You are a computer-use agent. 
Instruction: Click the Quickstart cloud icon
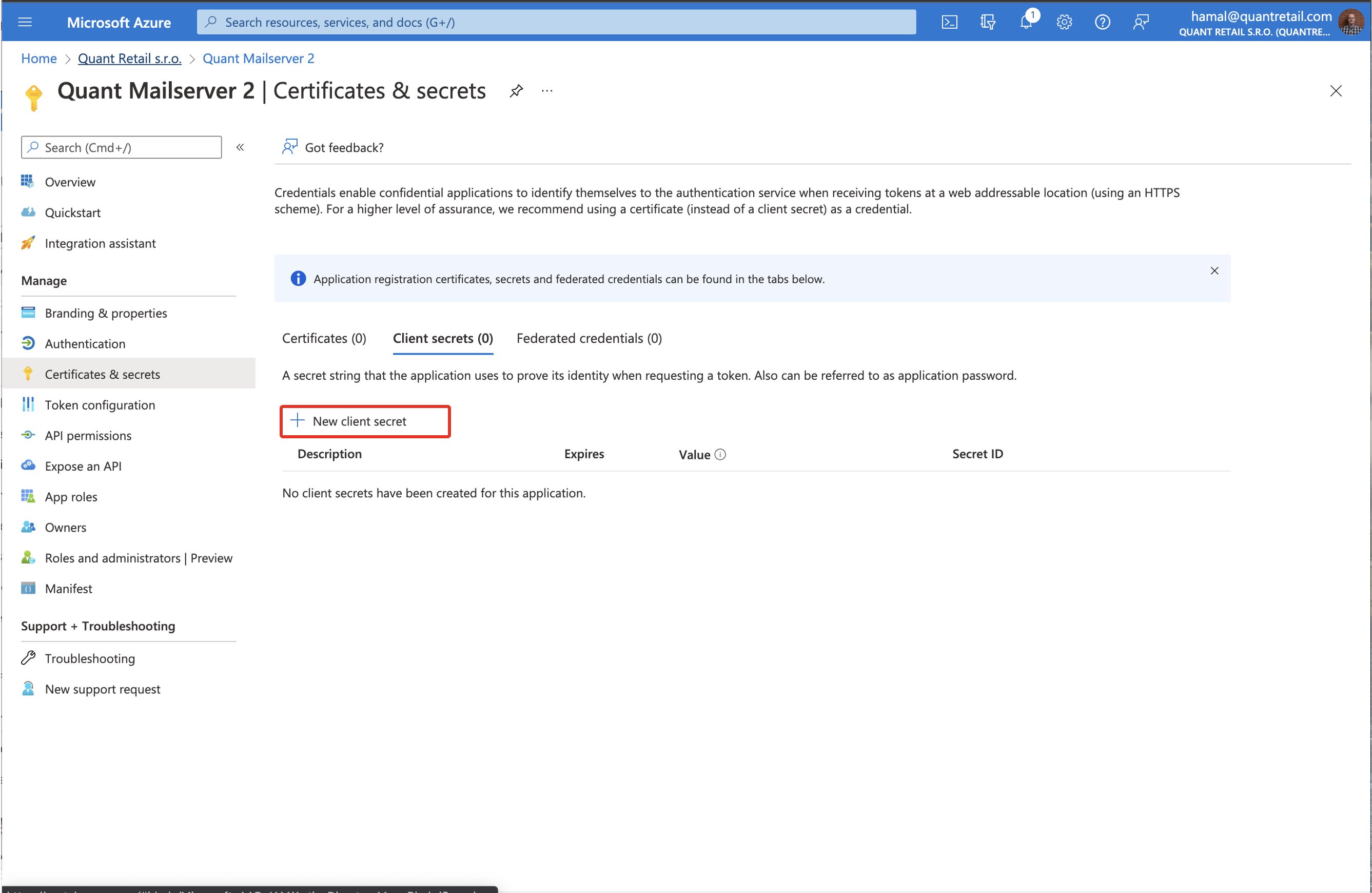click(28, 211)
